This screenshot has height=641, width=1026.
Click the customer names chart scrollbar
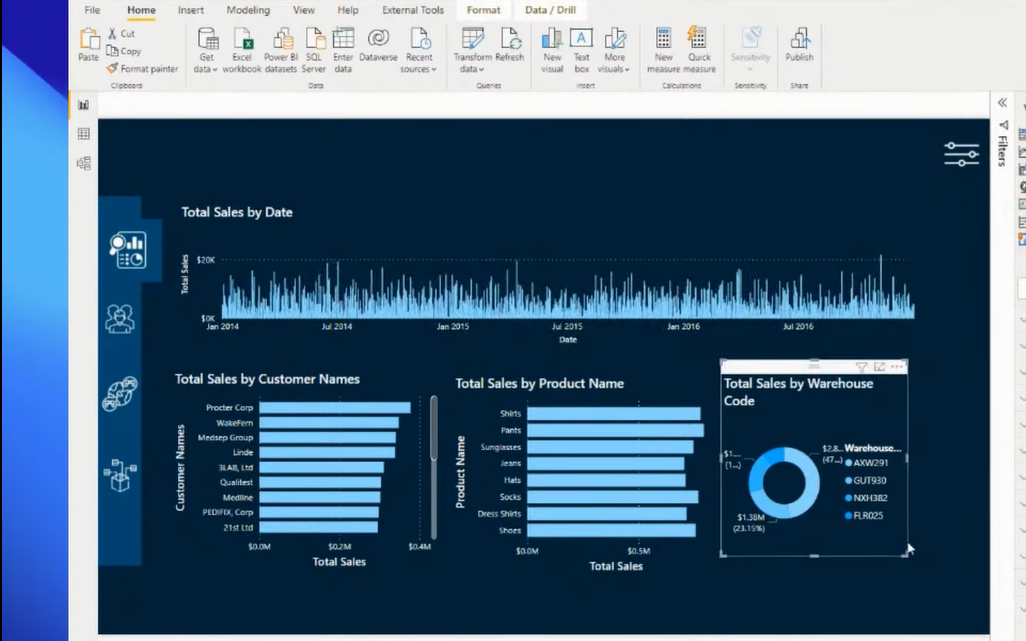point(433,428)
